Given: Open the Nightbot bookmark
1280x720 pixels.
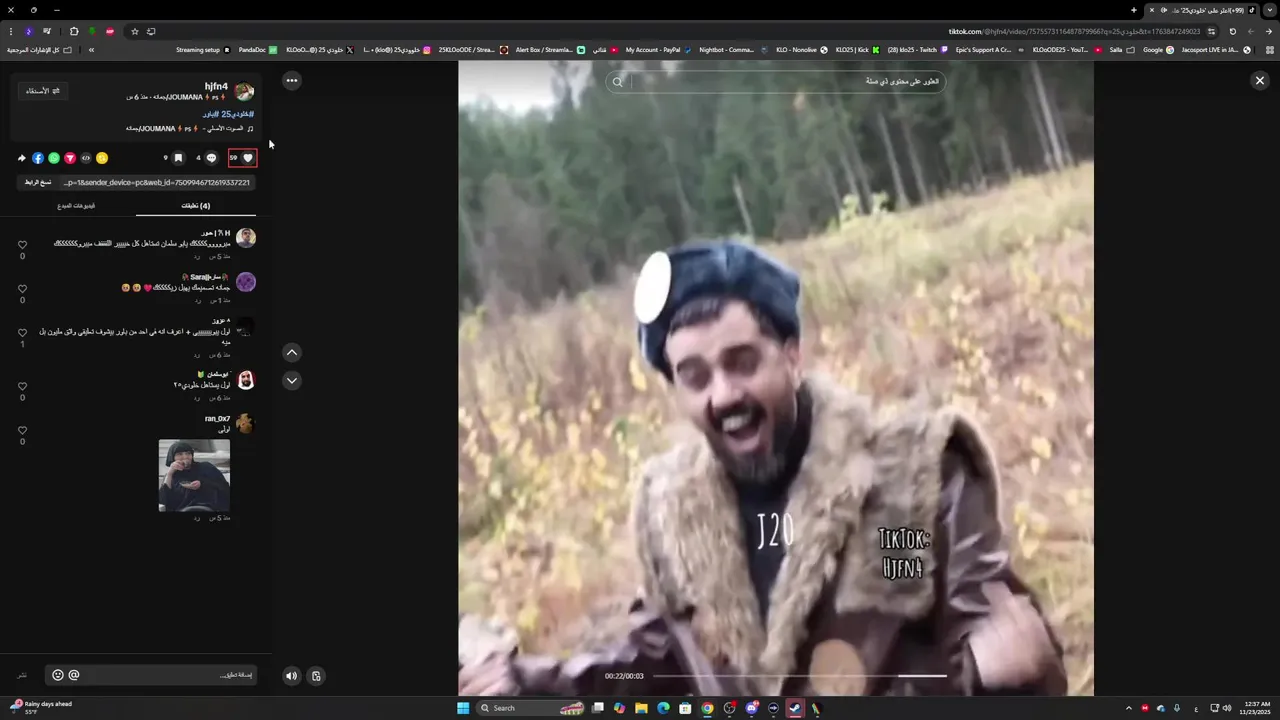Looking at the screenshot, I should 733,50.
